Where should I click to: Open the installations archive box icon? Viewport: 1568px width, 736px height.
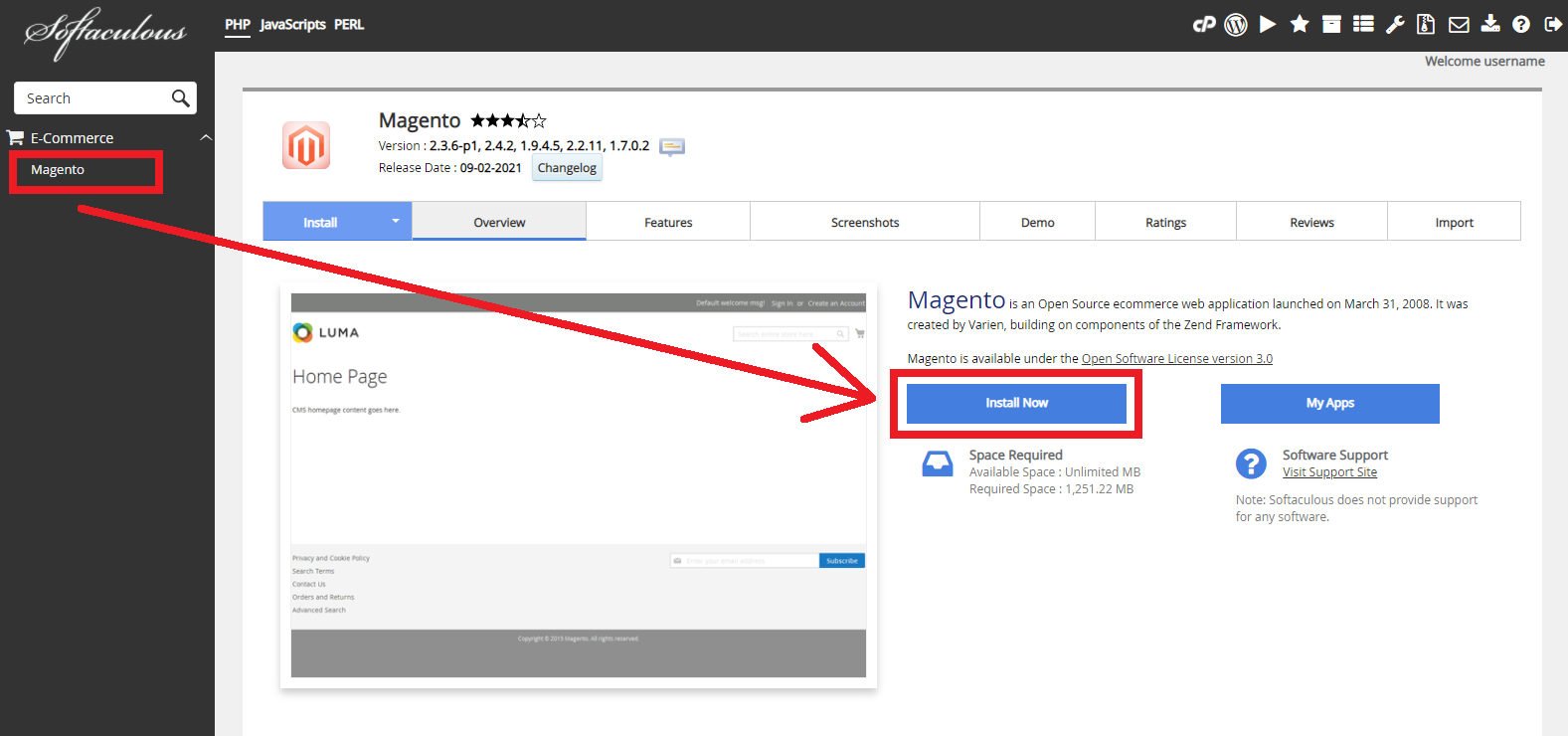(x=1331, y=25)
